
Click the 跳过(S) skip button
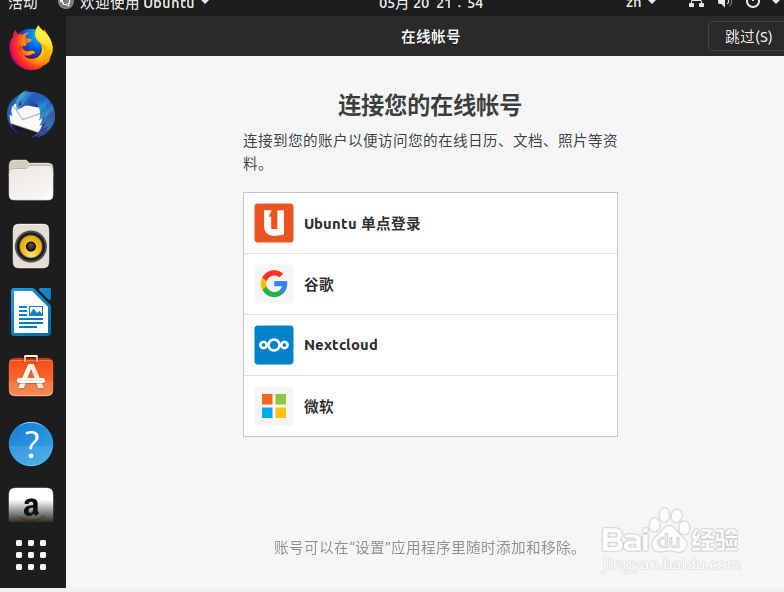coord(747,36)
